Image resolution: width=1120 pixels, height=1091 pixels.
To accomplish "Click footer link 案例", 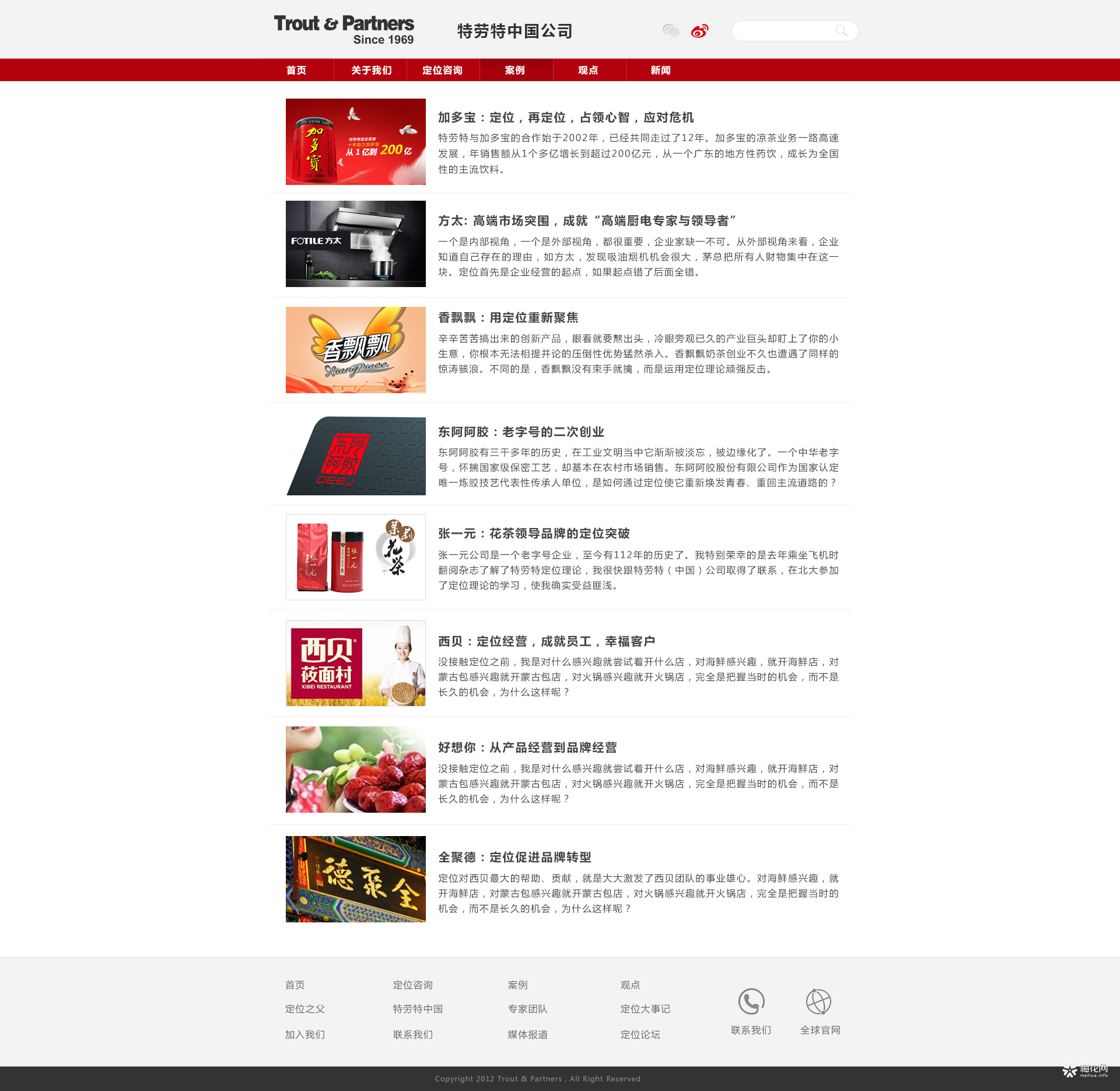I will (517, 985).
